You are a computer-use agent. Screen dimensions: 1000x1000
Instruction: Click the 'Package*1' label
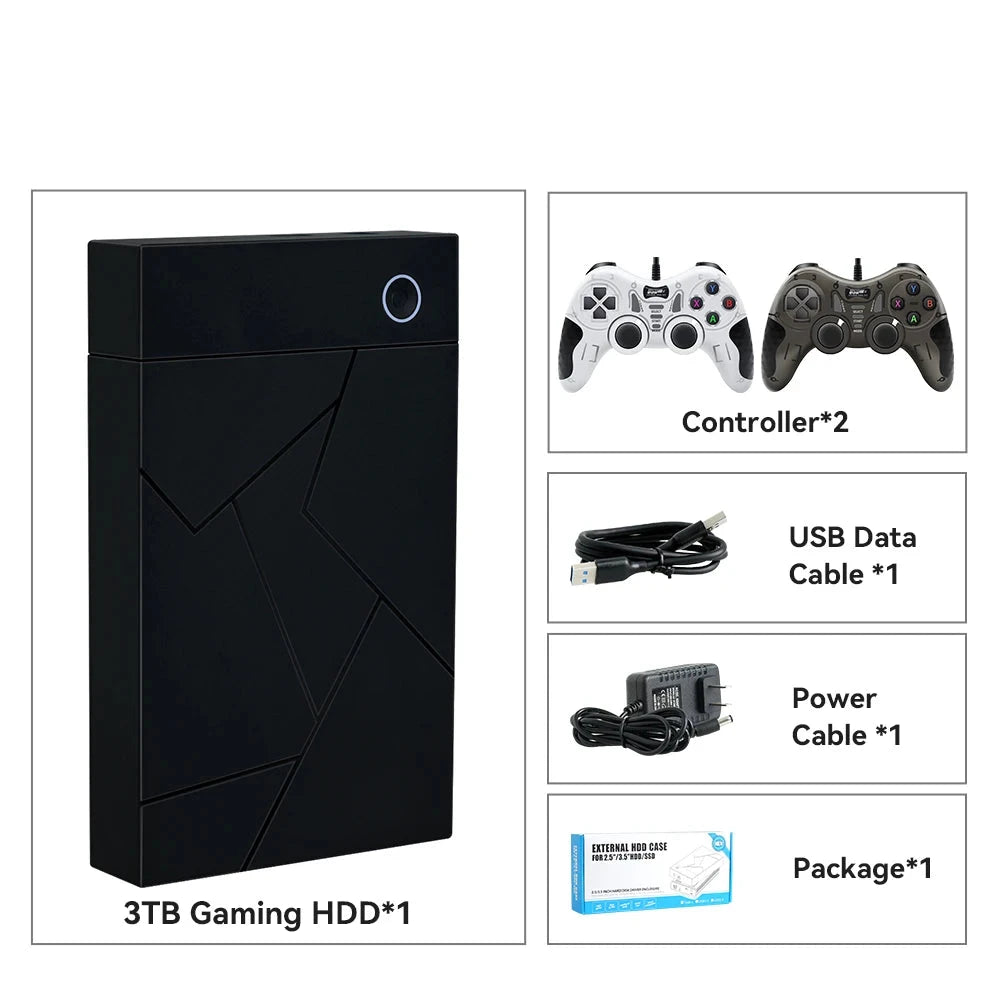click(862, 869)
